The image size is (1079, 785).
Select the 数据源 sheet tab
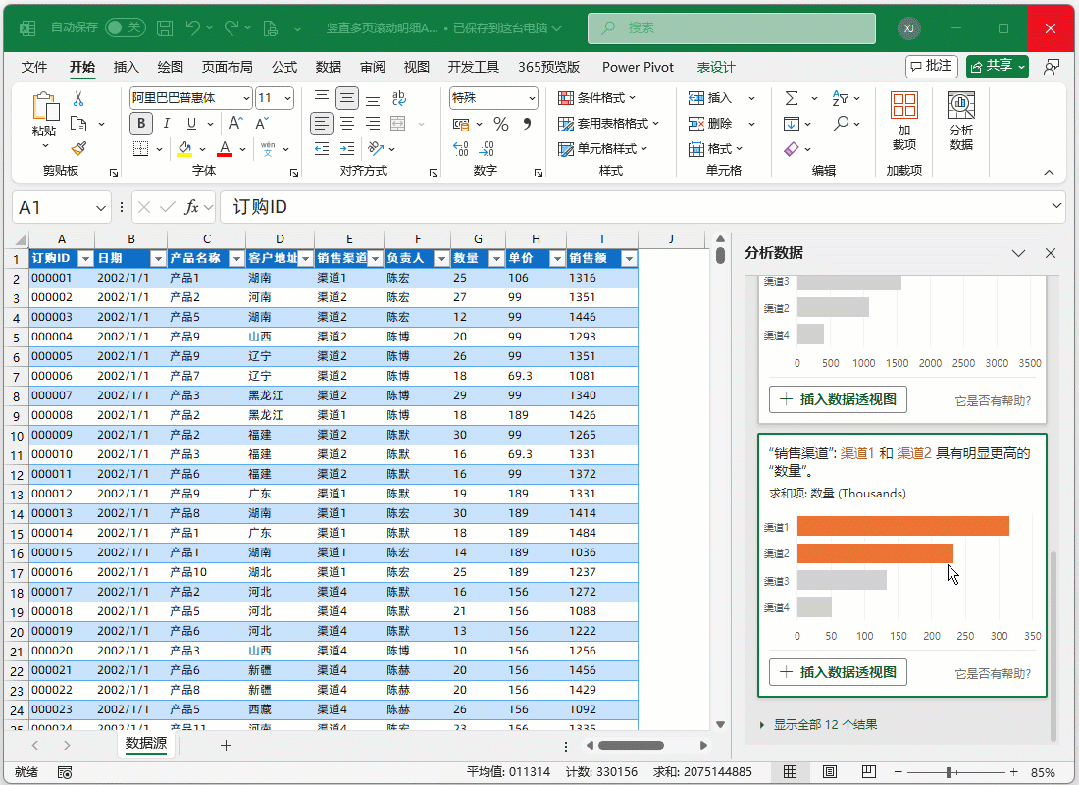(146, 744)
